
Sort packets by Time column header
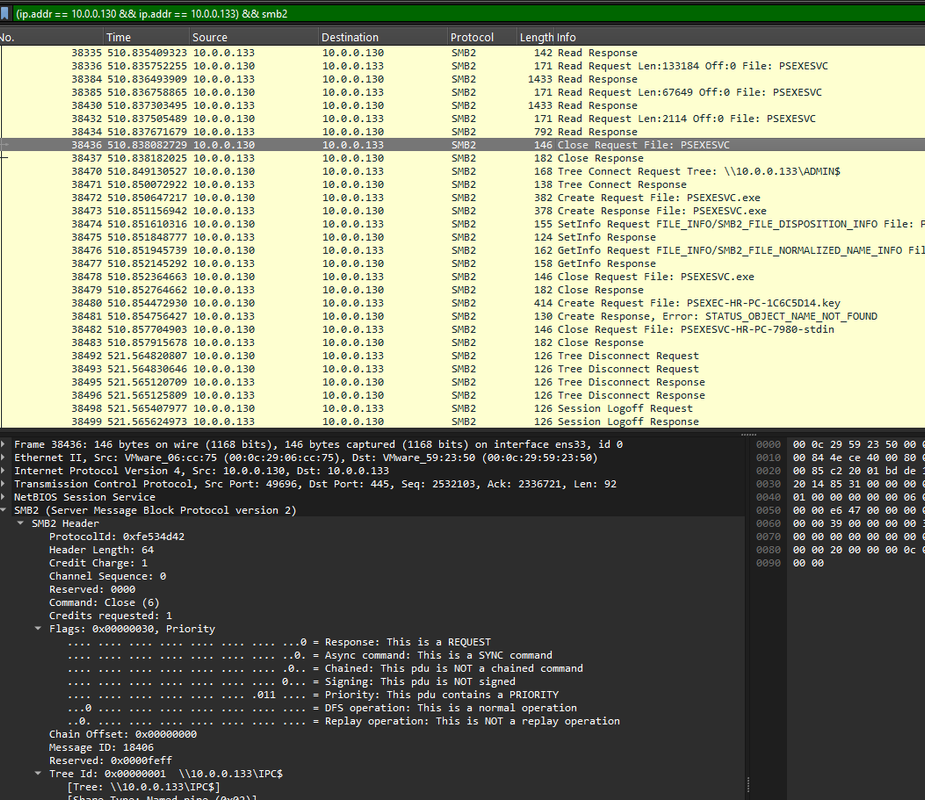point(147,37)
